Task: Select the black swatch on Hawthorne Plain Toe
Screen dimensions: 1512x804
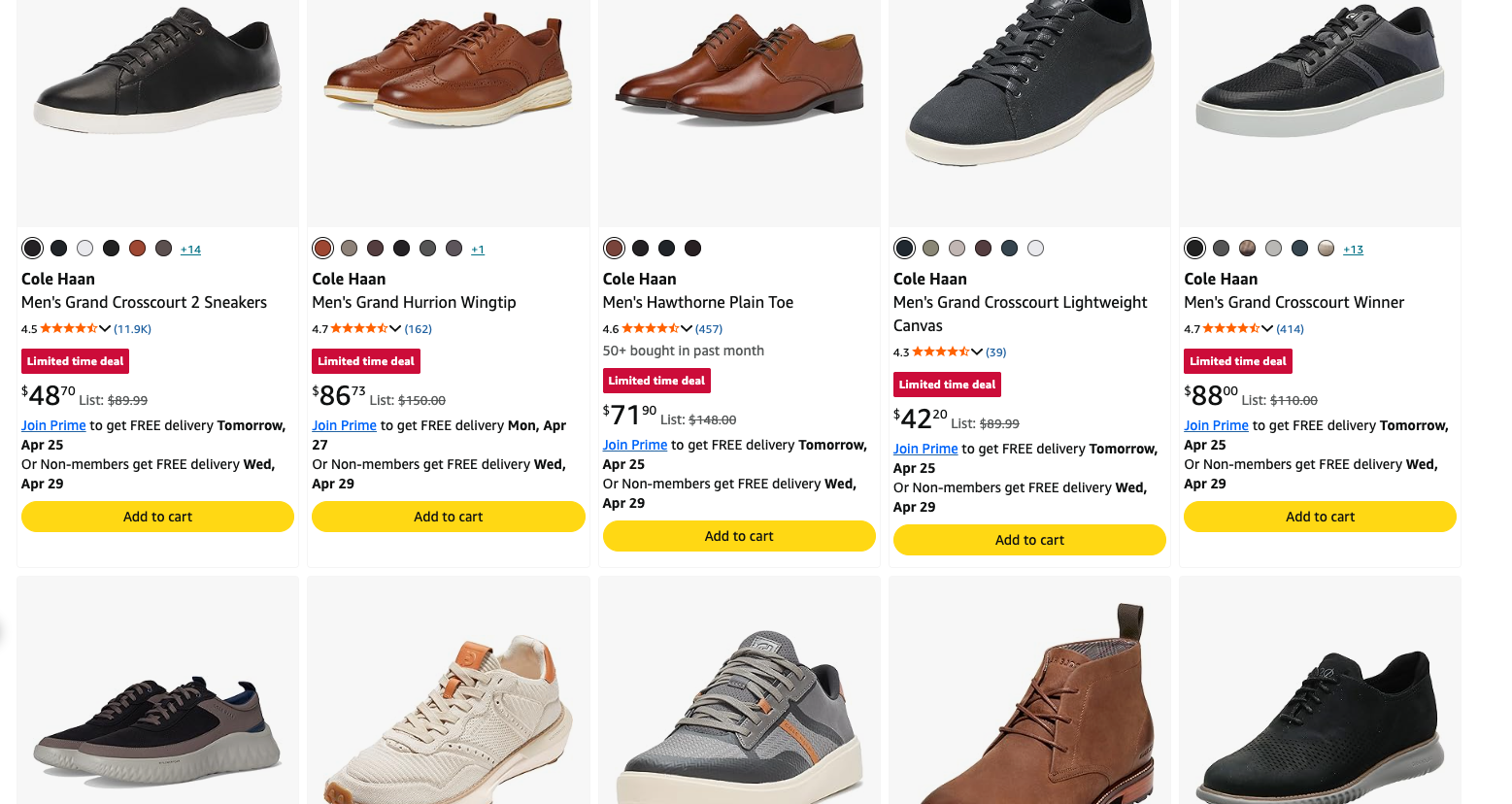Action: (640, 248)
